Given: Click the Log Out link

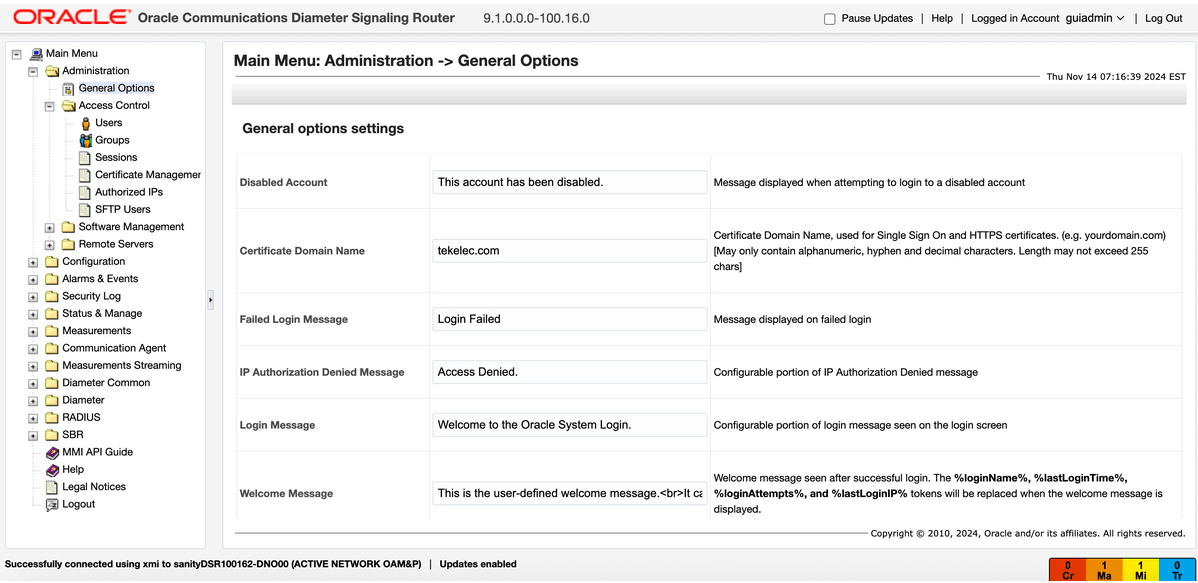Looking at the screenshot, I should point(1164,18).
